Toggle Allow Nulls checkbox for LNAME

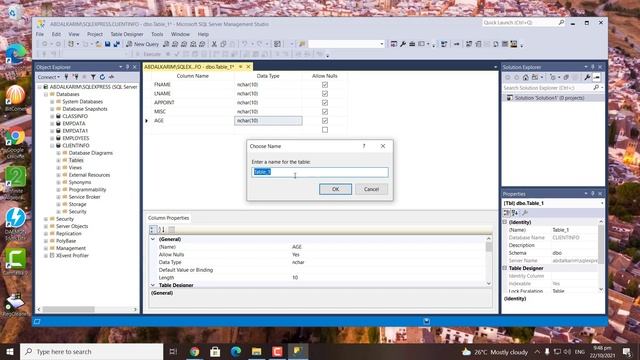click(x=325, y=93)
